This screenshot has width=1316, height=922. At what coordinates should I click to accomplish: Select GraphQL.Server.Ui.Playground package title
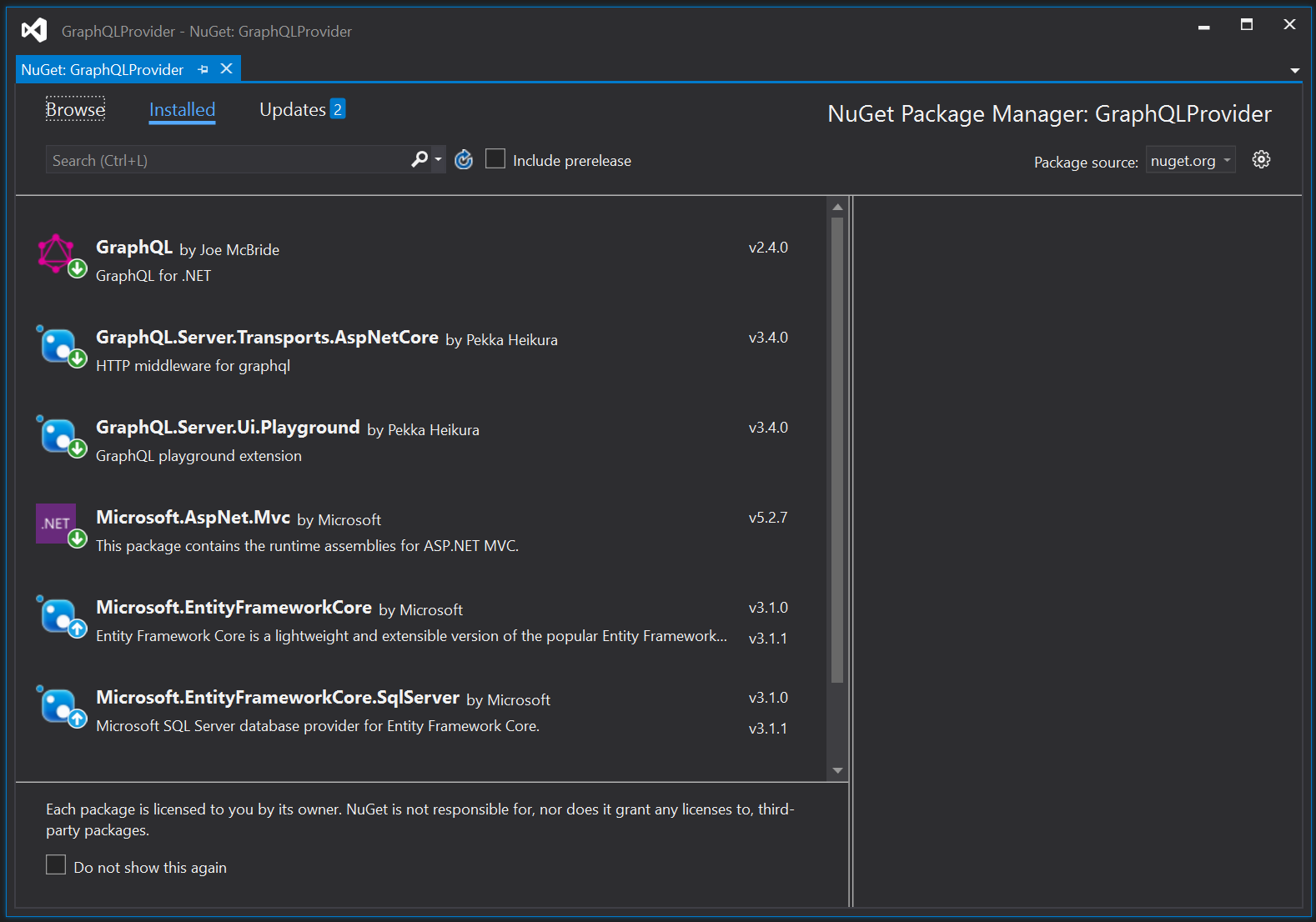(x=228, y=427)
